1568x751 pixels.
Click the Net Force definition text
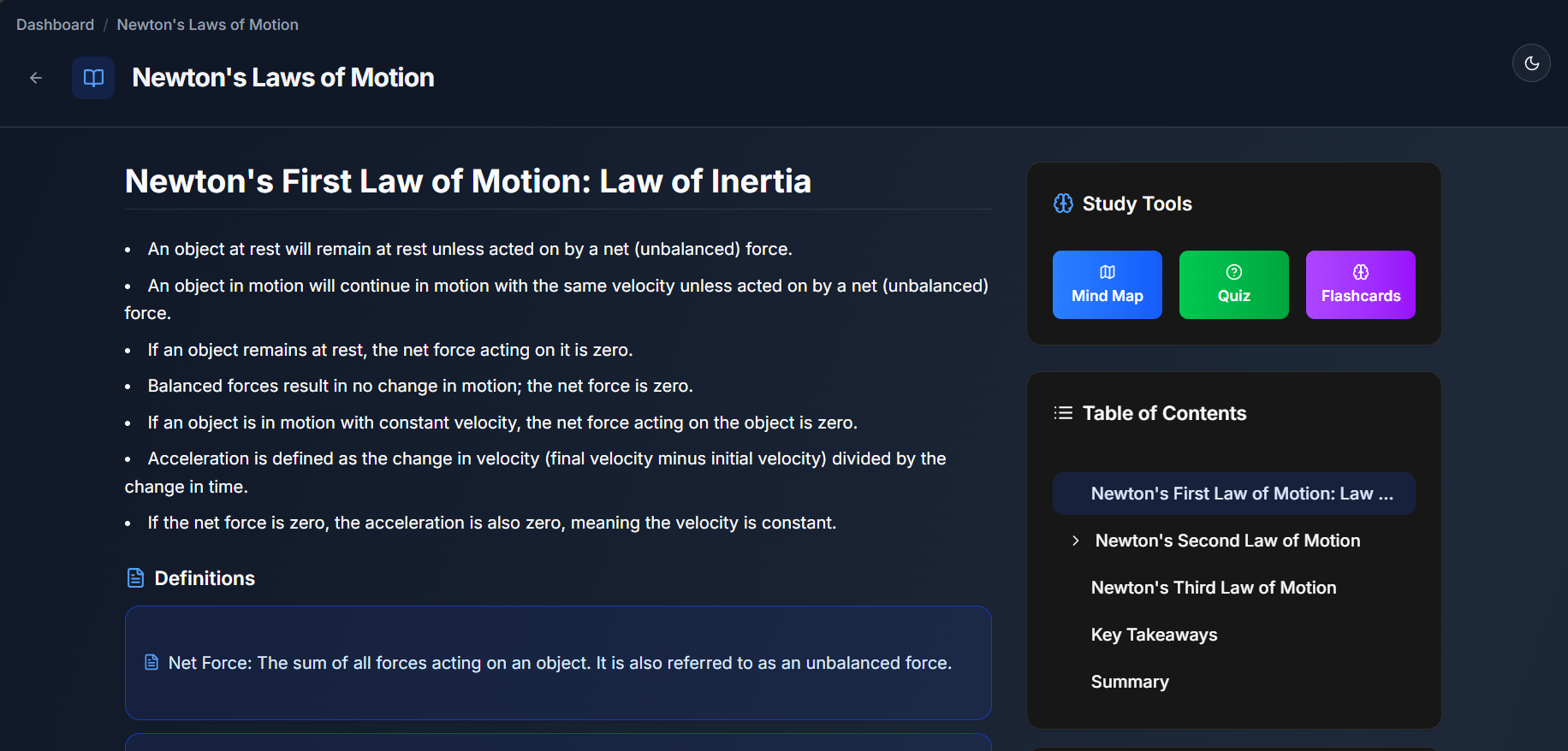click(x=560, y=663)
